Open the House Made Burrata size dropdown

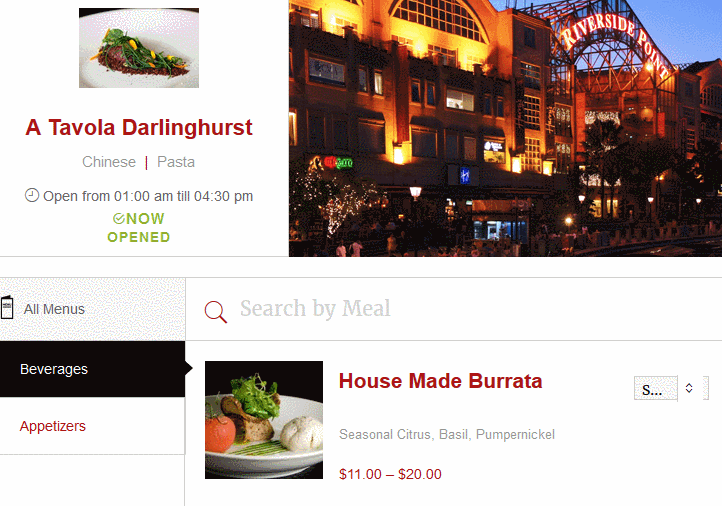pos(670,389)
